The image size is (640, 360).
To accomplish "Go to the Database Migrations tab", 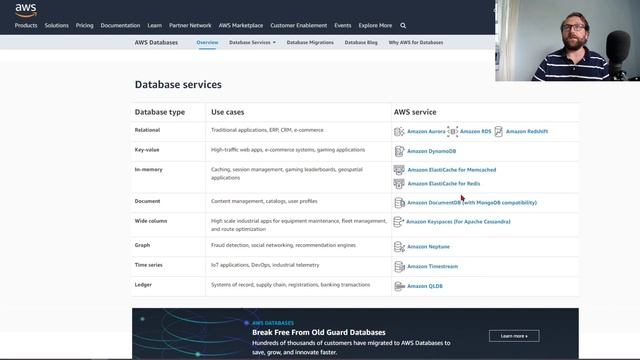I will pyautogui.click(x=310, y=42).
